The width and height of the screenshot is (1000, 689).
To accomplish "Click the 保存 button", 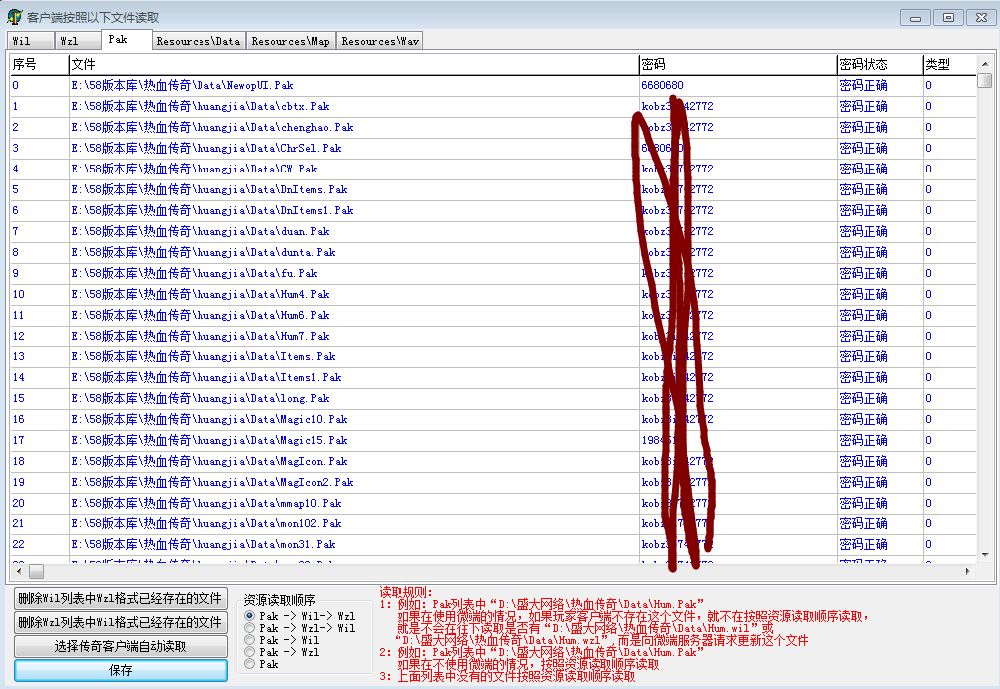I will (120, 670).
